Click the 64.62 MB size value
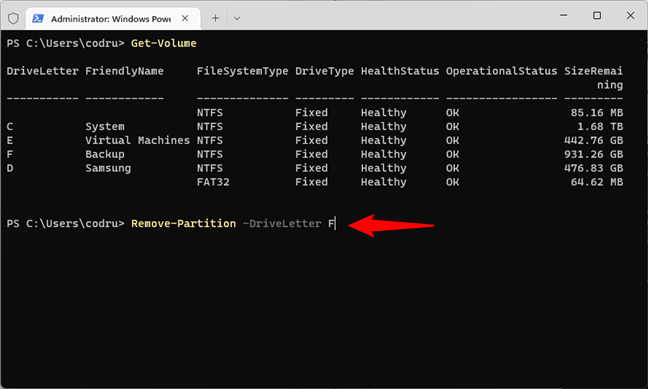This screenshot has width=648, height=389. tap(597, 182)
